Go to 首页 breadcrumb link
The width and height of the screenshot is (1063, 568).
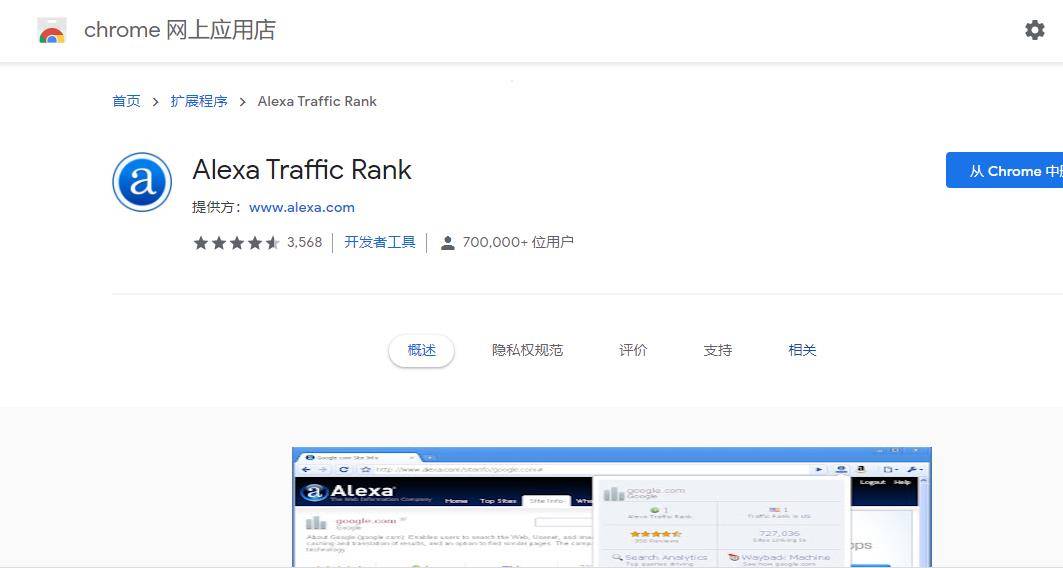pyautogui.click(x=126, y=101)
